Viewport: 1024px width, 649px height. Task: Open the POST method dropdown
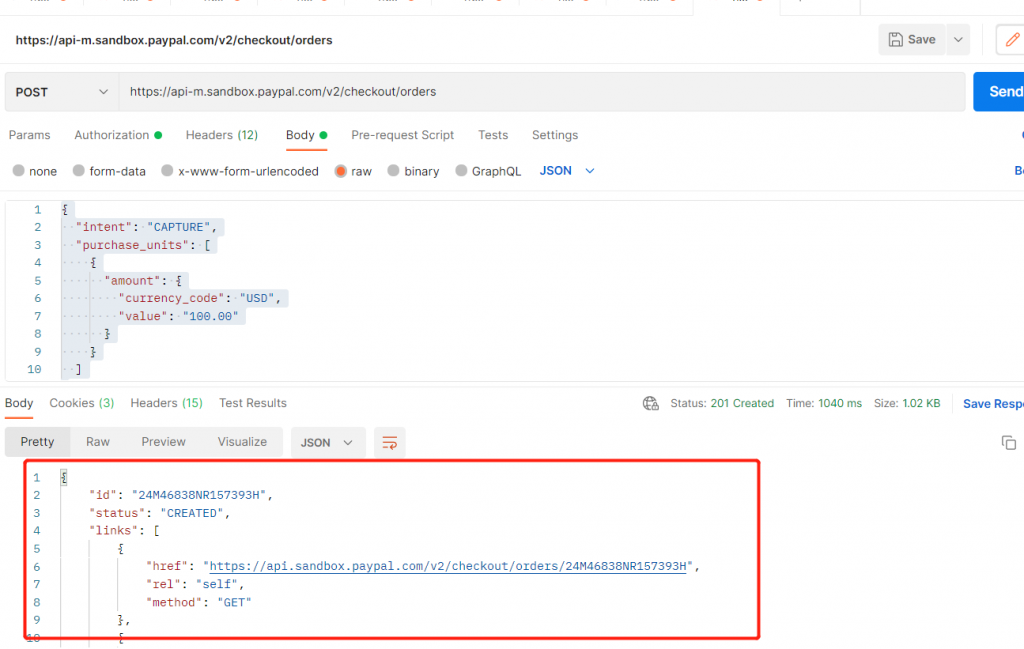coord(62,92)
